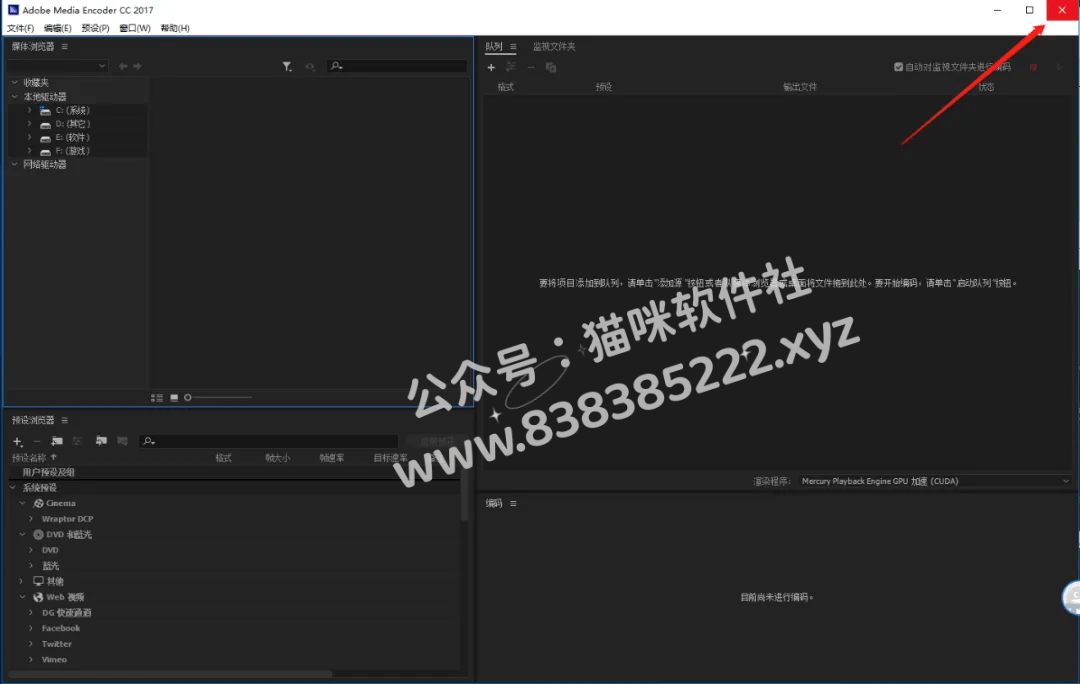This screenshot has width=1080, height=684.
Task: Click the Remove minus icon in Queue toolbar
Action: (531, 68)
